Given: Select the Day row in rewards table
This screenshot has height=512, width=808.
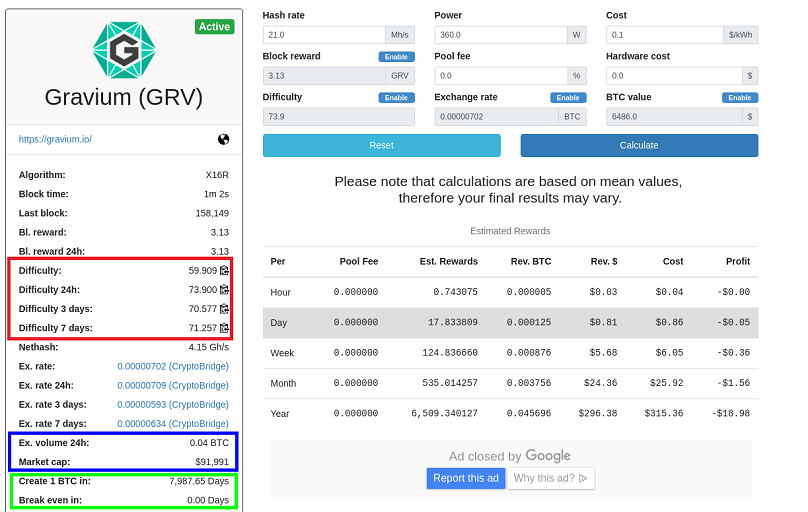Looking at the screenshot, I should coord(510,322).
